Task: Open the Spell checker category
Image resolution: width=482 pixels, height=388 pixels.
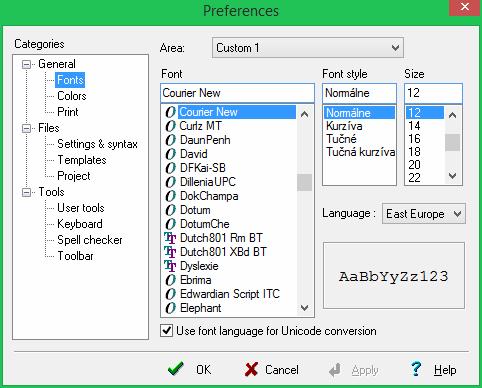Action: tap(90, 240)
